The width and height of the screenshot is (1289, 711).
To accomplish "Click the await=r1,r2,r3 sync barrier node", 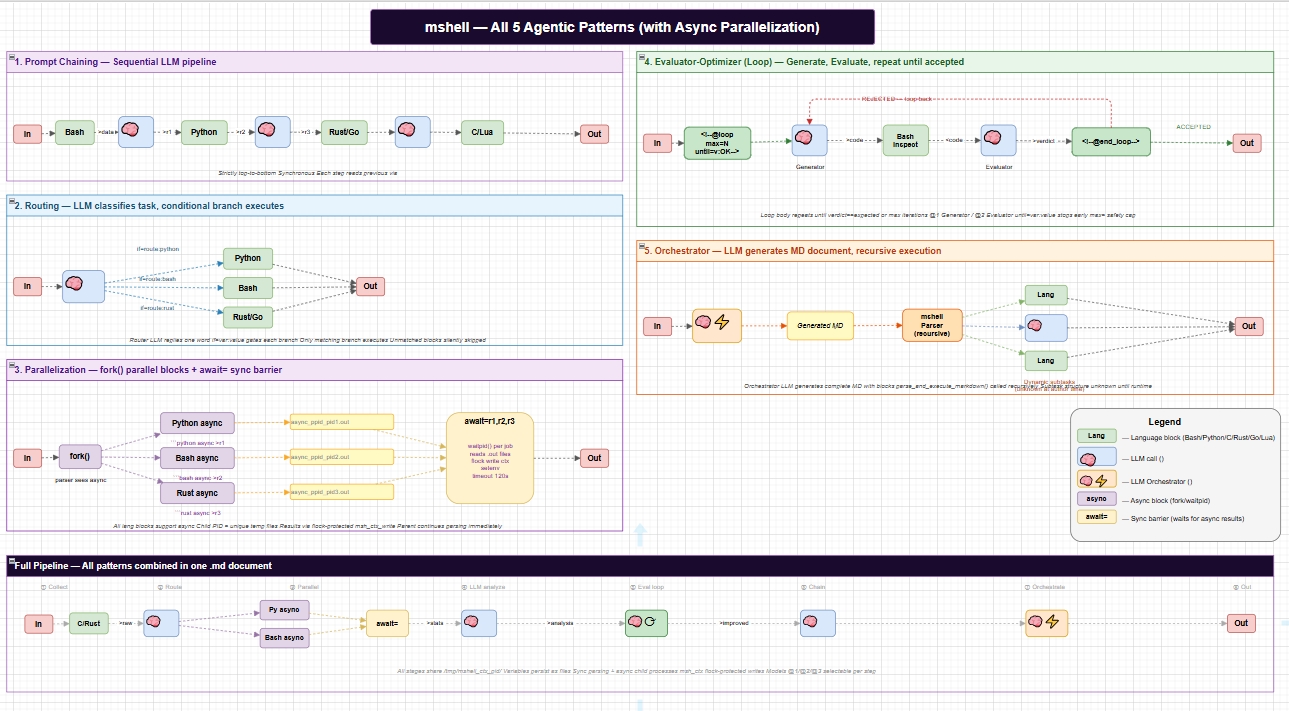I will tap(489, 457).
